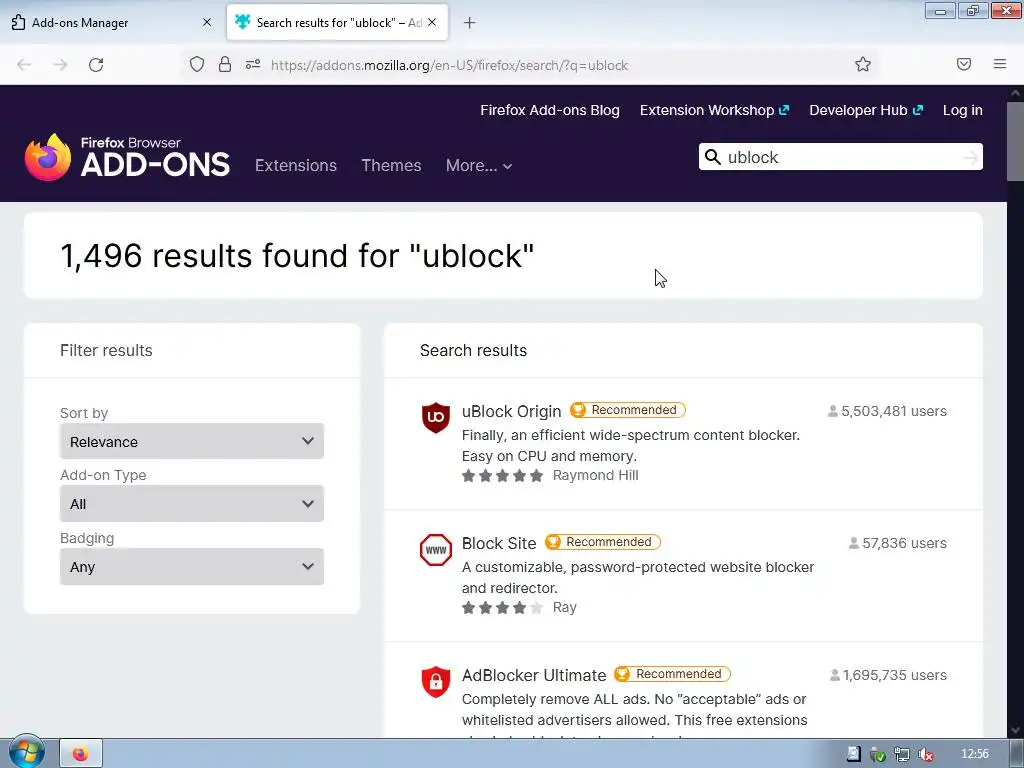Click the author name Raymond Hill
1024x768 pixels.
[596, 475]
